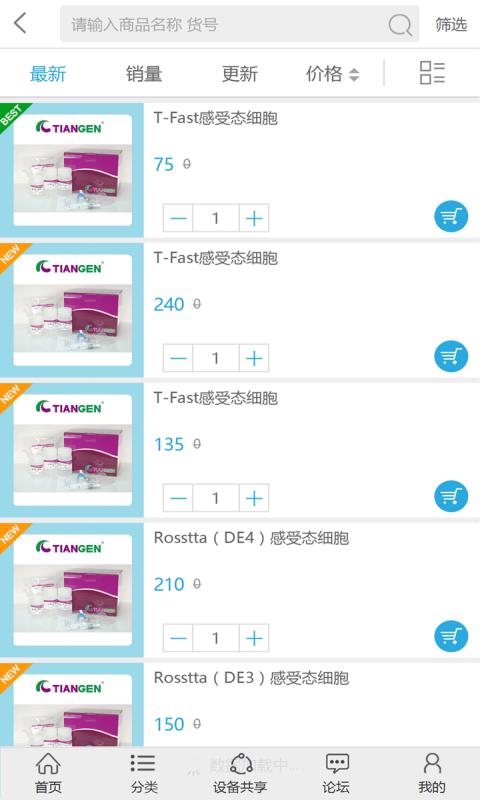
Task: Open the 论坛 forum tab
Action: click(336, 773)
